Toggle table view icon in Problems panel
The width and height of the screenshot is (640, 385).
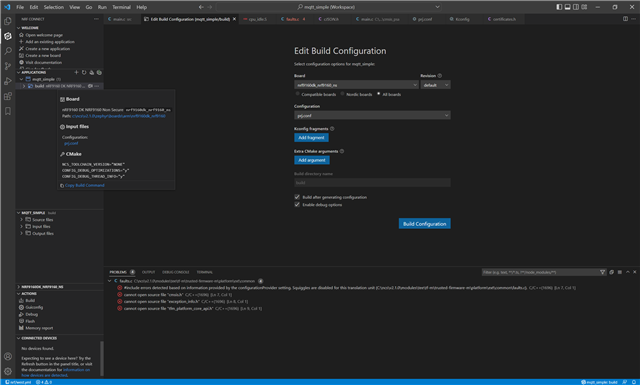(x=620, y=272)
